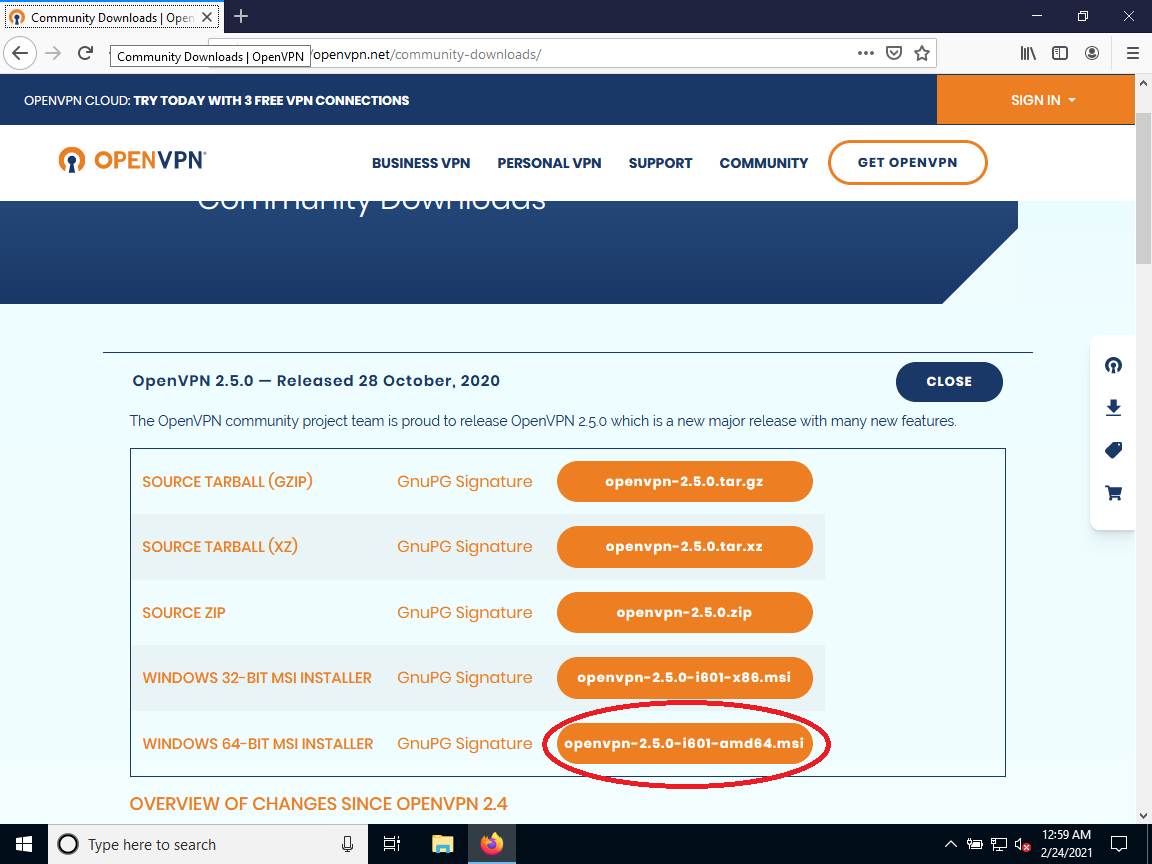Open File Explorer from the taskbar
Screen dimensions: 1152x864
[x=442, y=844]
